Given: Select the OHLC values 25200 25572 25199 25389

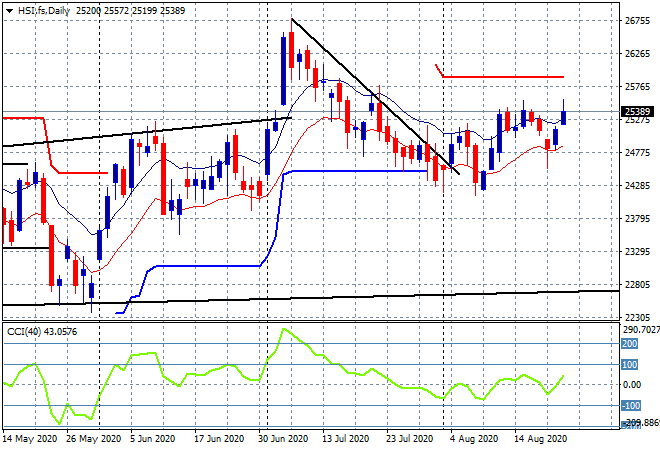Looking at the screenshot, I should click(130, 11).
